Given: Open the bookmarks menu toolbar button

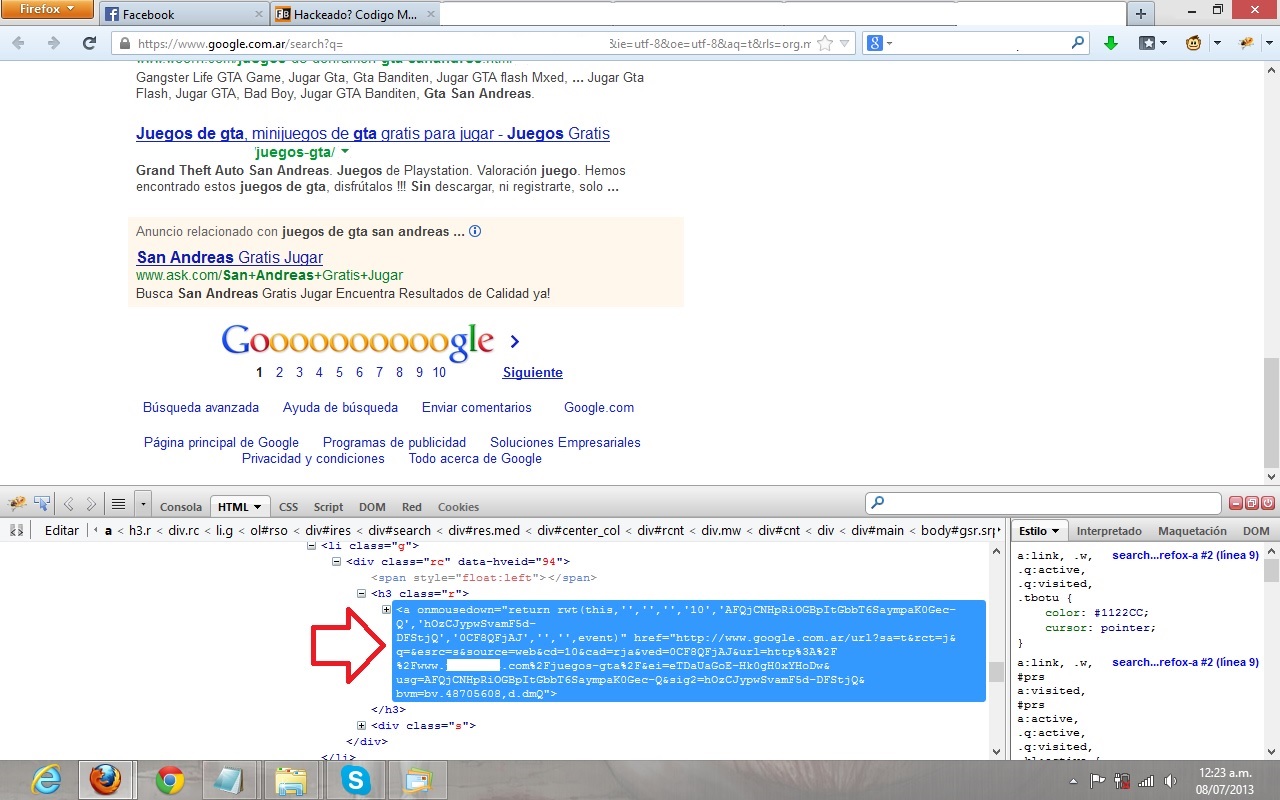Looking at the screenshot, I should coord(1154,43).
